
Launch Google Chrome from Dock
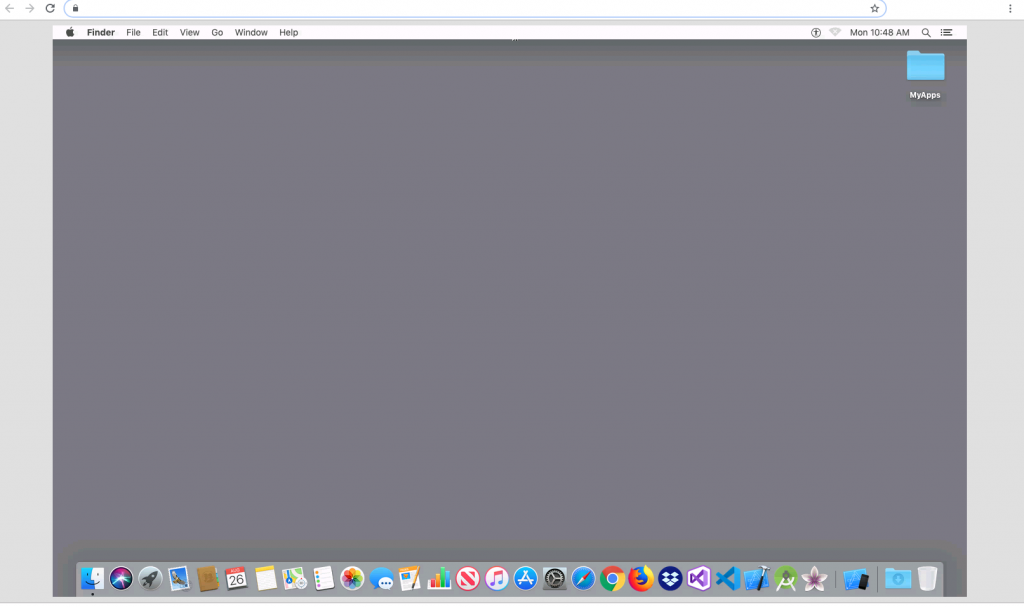pos(612,578)
